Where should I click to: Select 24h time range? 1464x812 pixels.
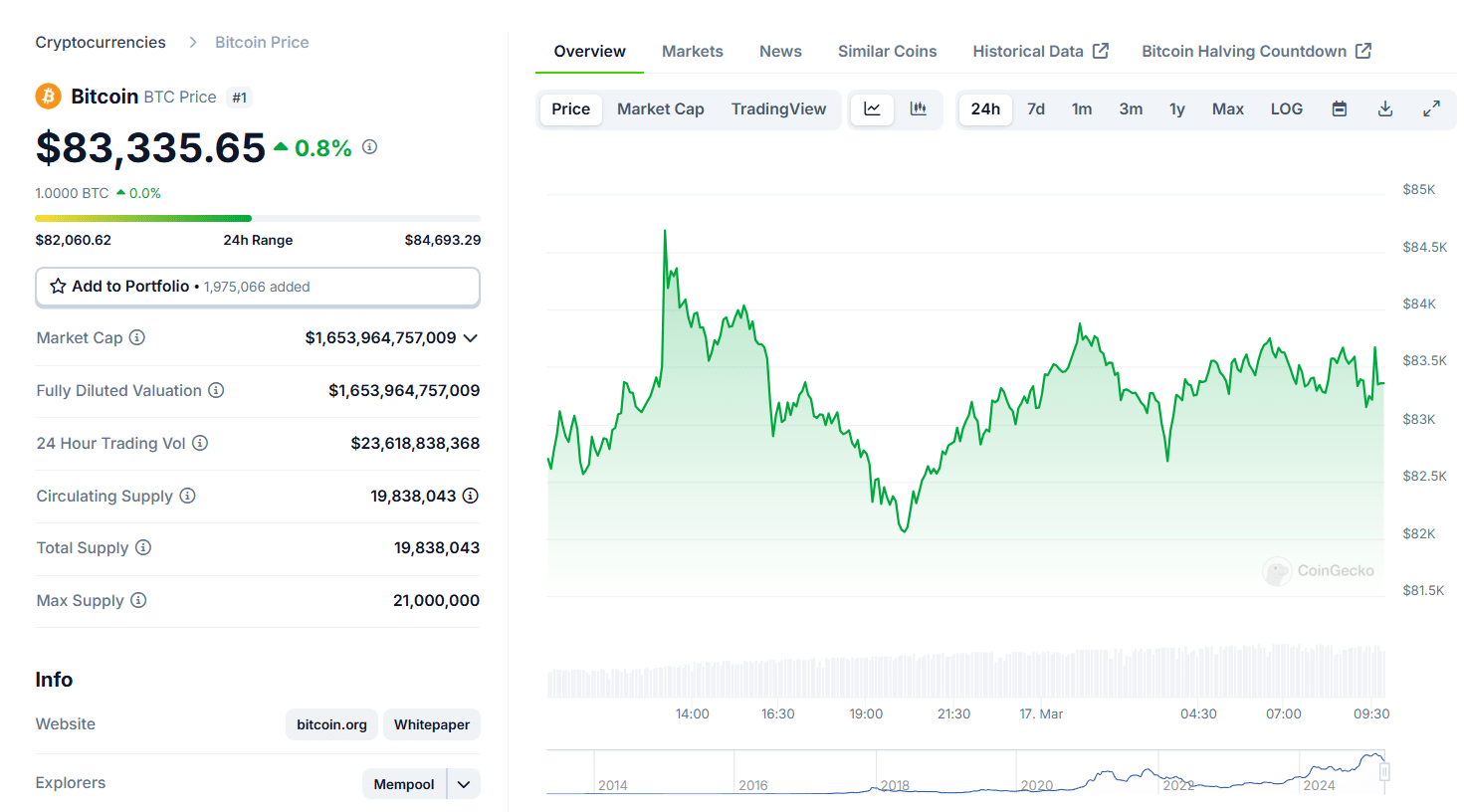coord(985,109)
